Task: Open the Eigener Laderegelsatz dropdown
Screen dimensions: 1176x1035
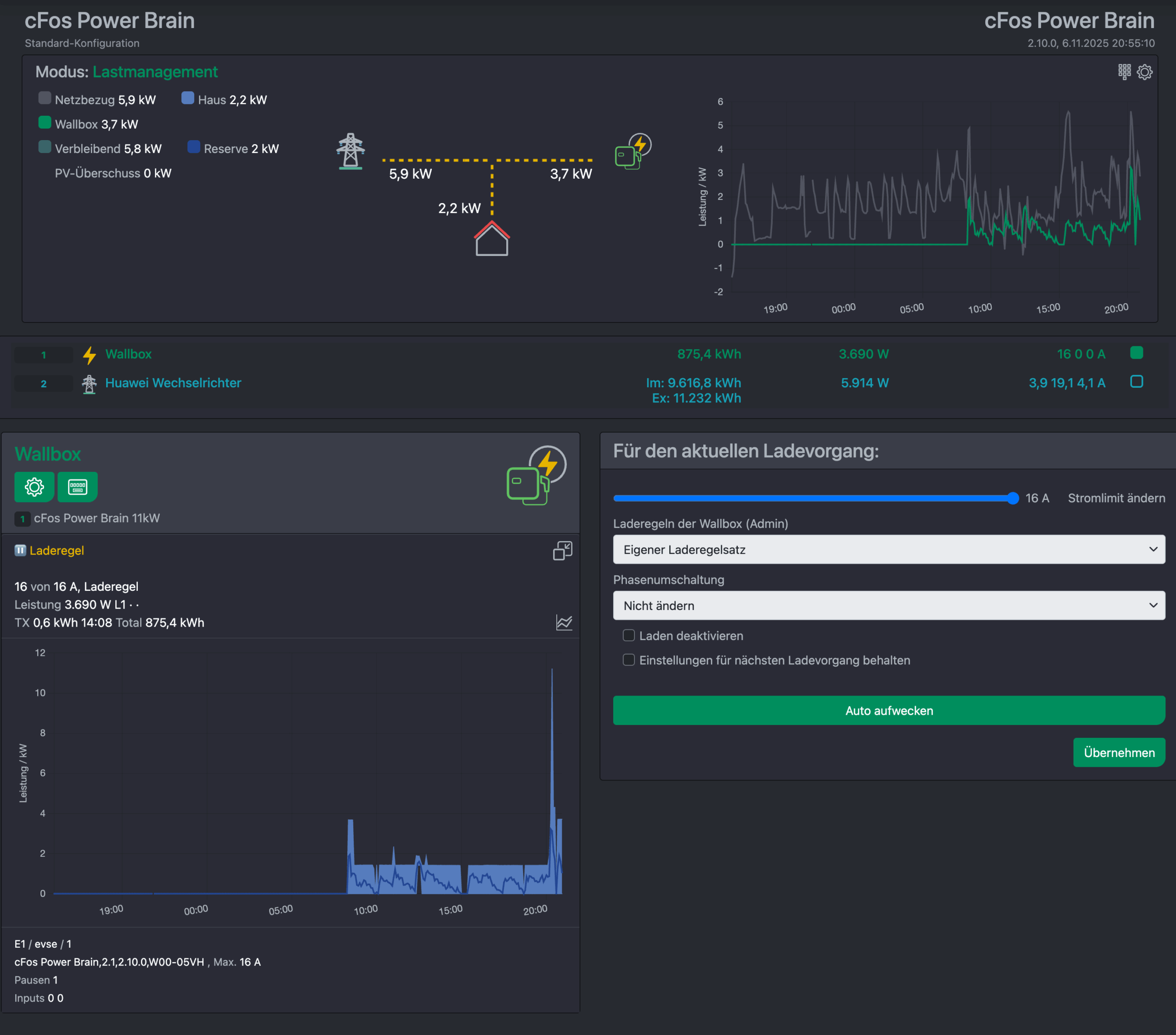Action: (889, 549)
